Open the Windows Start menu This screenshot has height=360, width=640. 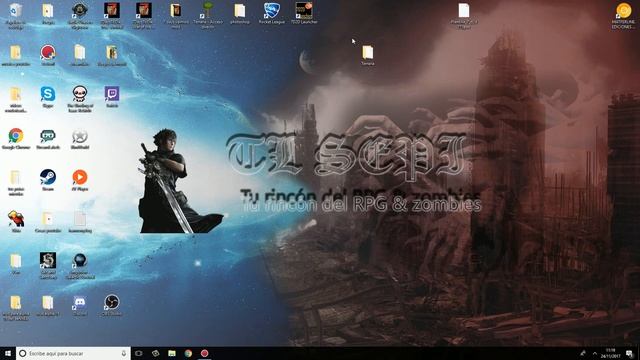[8, 353]
